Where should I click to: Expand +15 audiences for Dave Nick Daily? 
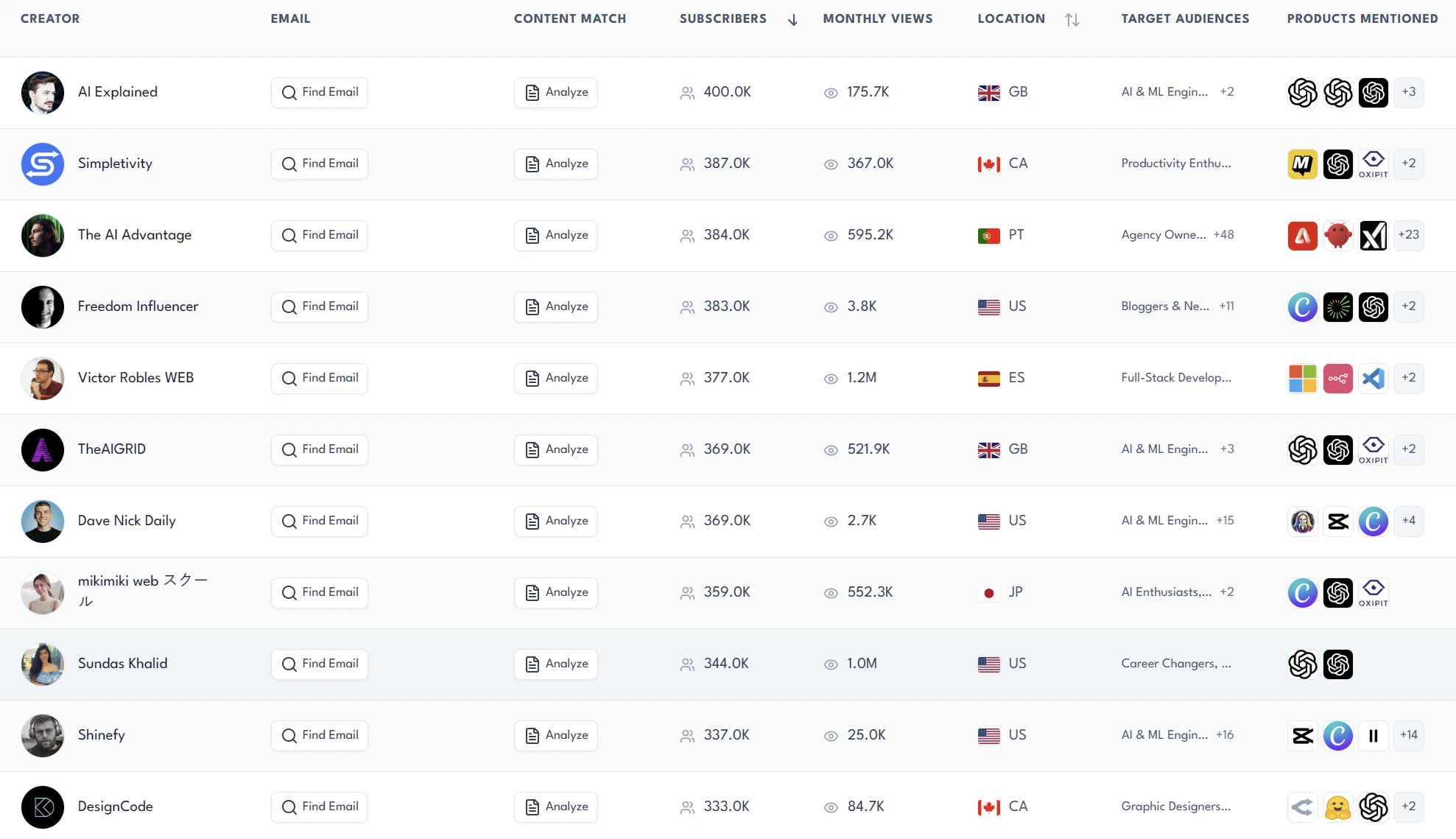[1225, 521]
